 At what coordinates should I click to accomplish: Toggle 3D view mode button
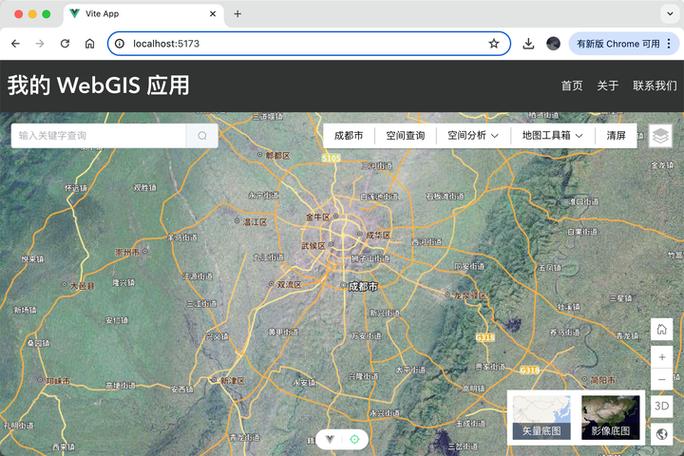click(661, 406)
